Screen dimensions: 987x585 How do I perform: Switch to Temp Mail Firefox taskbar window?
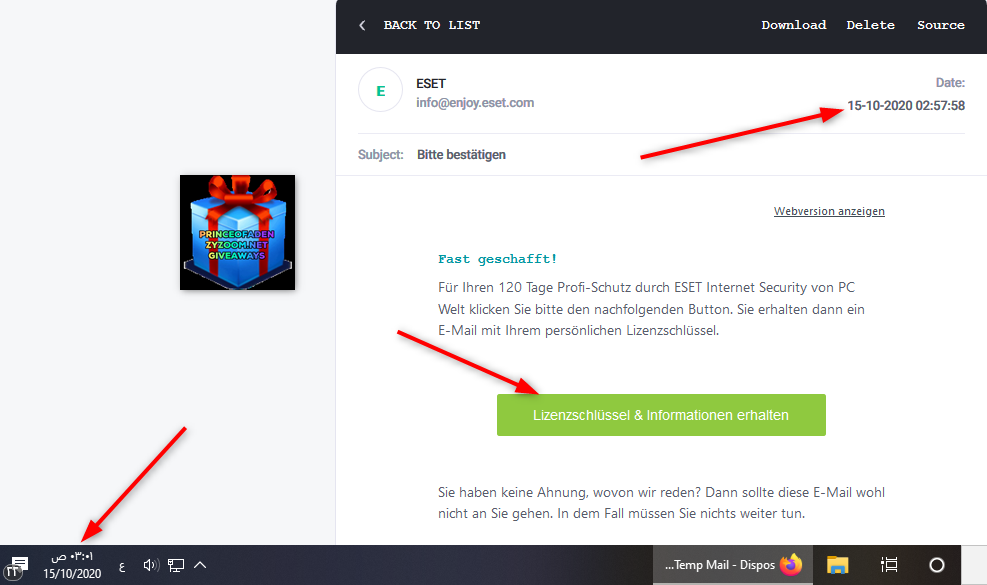[x=733, y=565]
